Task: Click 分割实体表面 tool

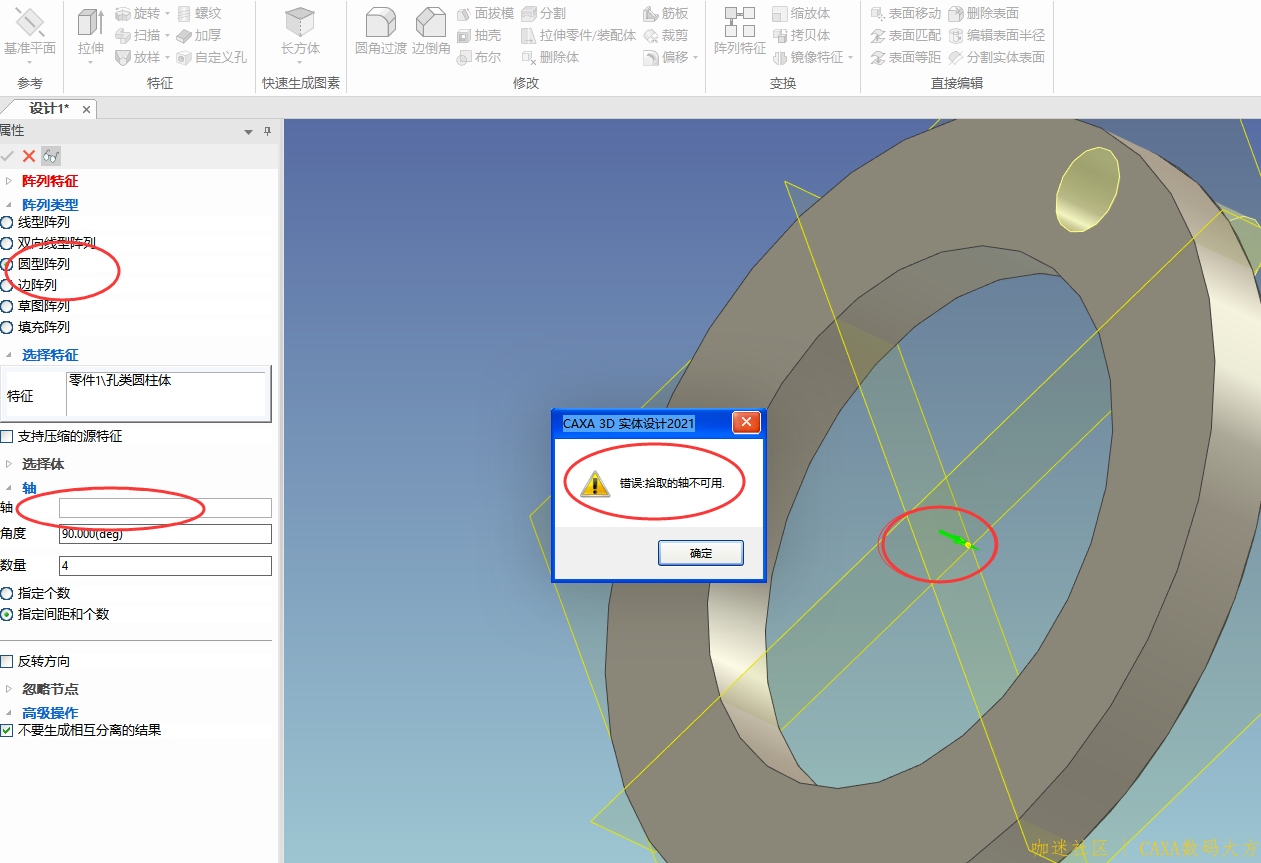Action: (996, 57)
